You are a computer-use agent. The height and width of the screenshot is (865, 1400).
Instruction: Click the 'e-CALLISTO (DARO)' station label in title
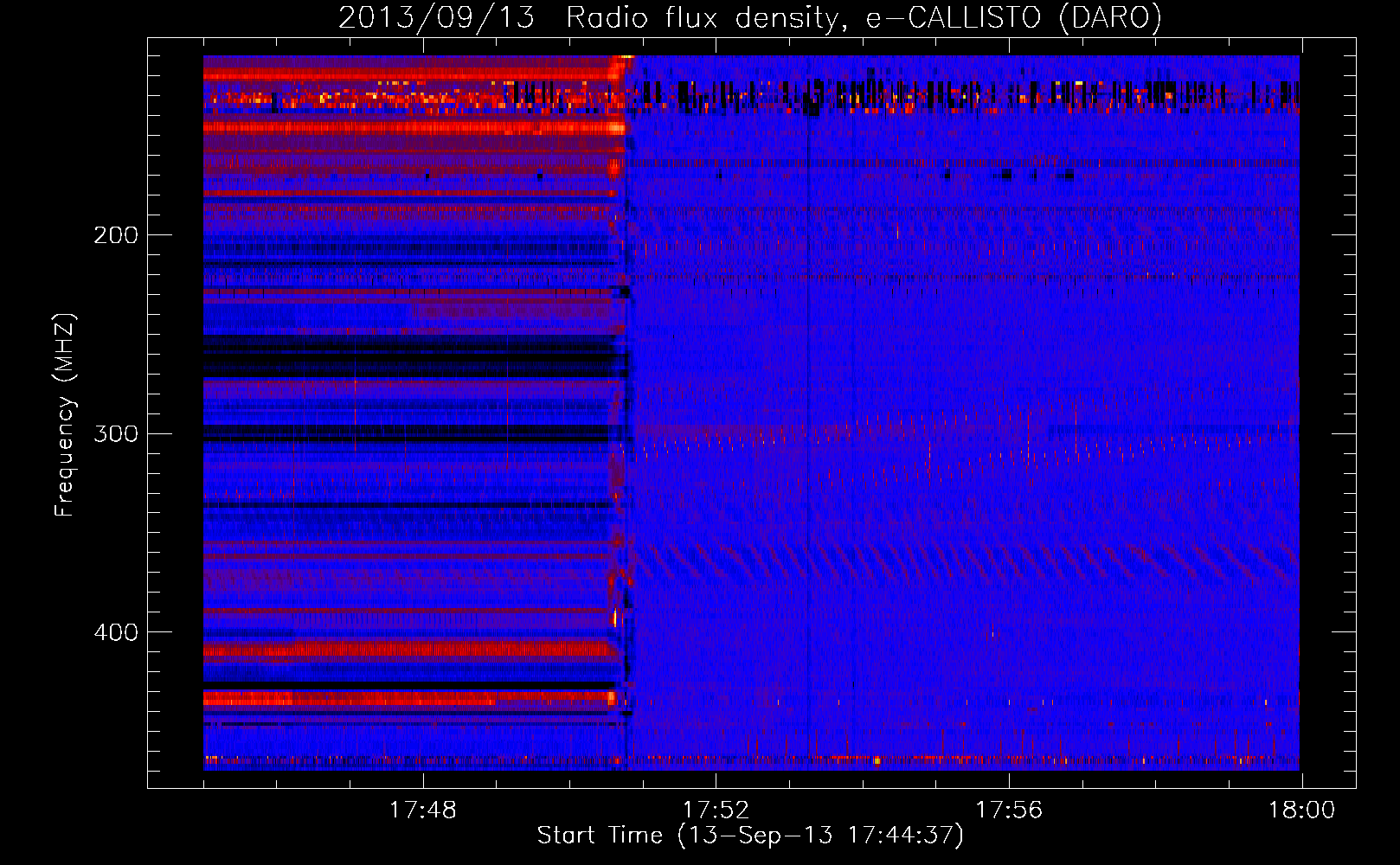click(x=1014, y=18)
